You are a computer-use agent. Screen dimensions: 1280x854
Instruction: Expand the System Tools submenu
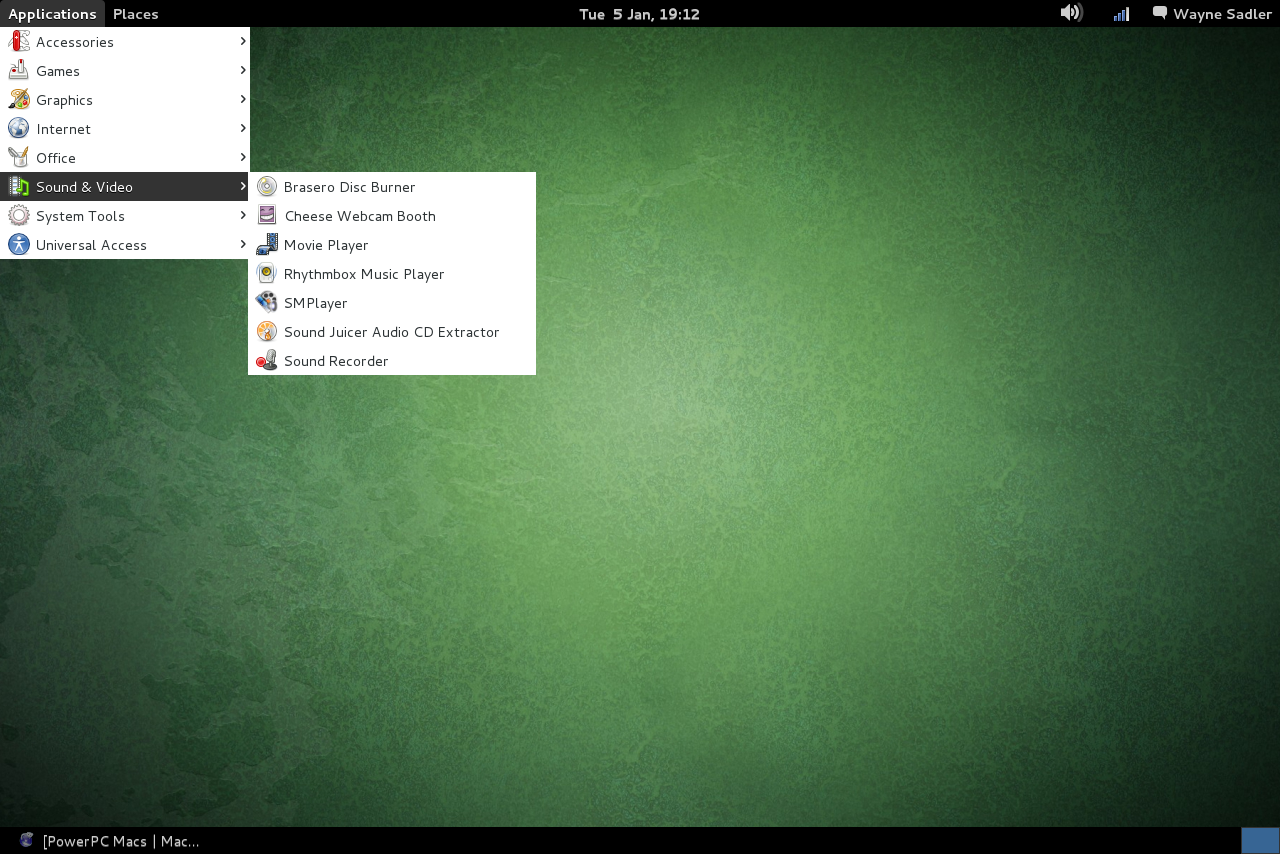coord(80,216)
